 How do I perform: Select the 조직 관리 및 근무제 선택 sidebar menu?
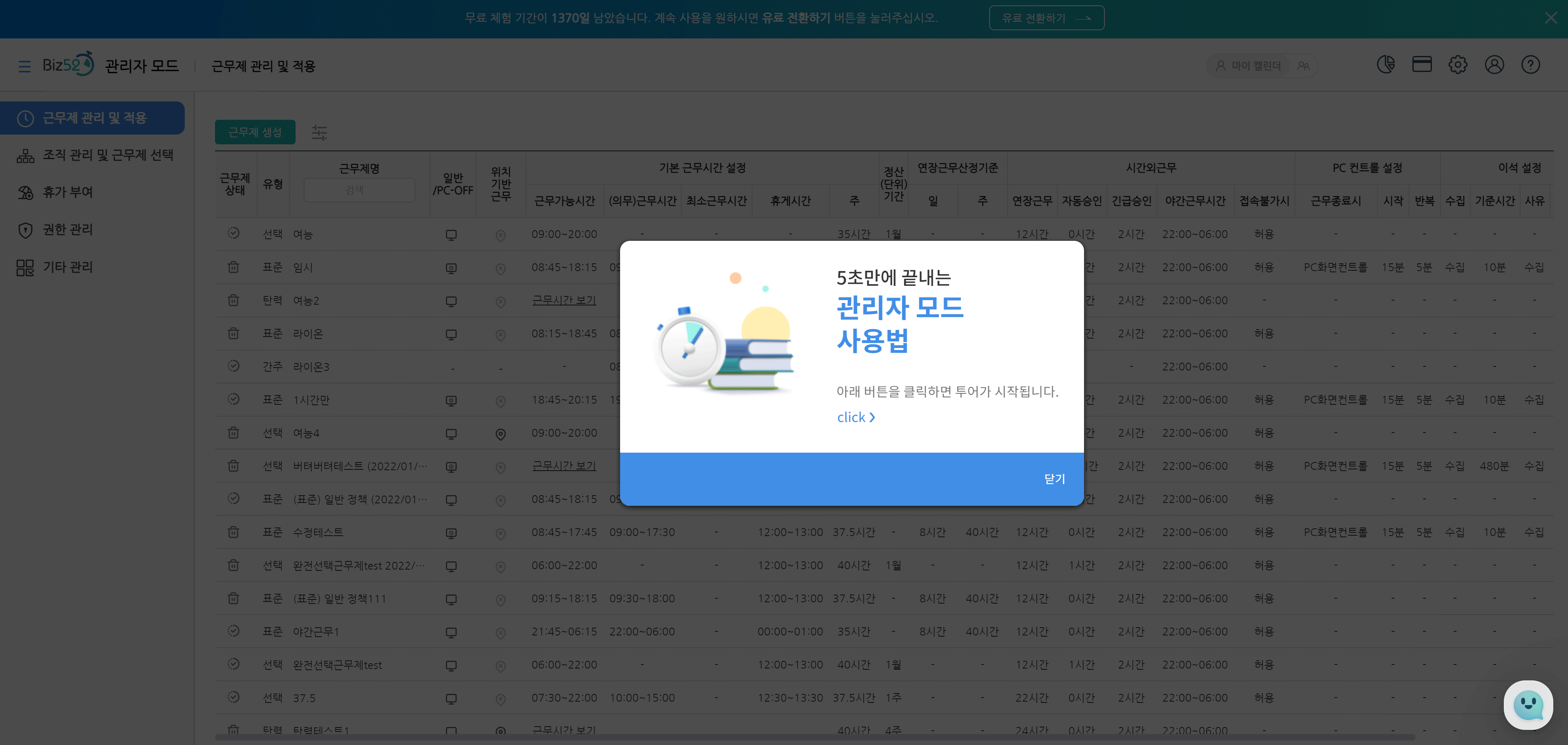107,155
